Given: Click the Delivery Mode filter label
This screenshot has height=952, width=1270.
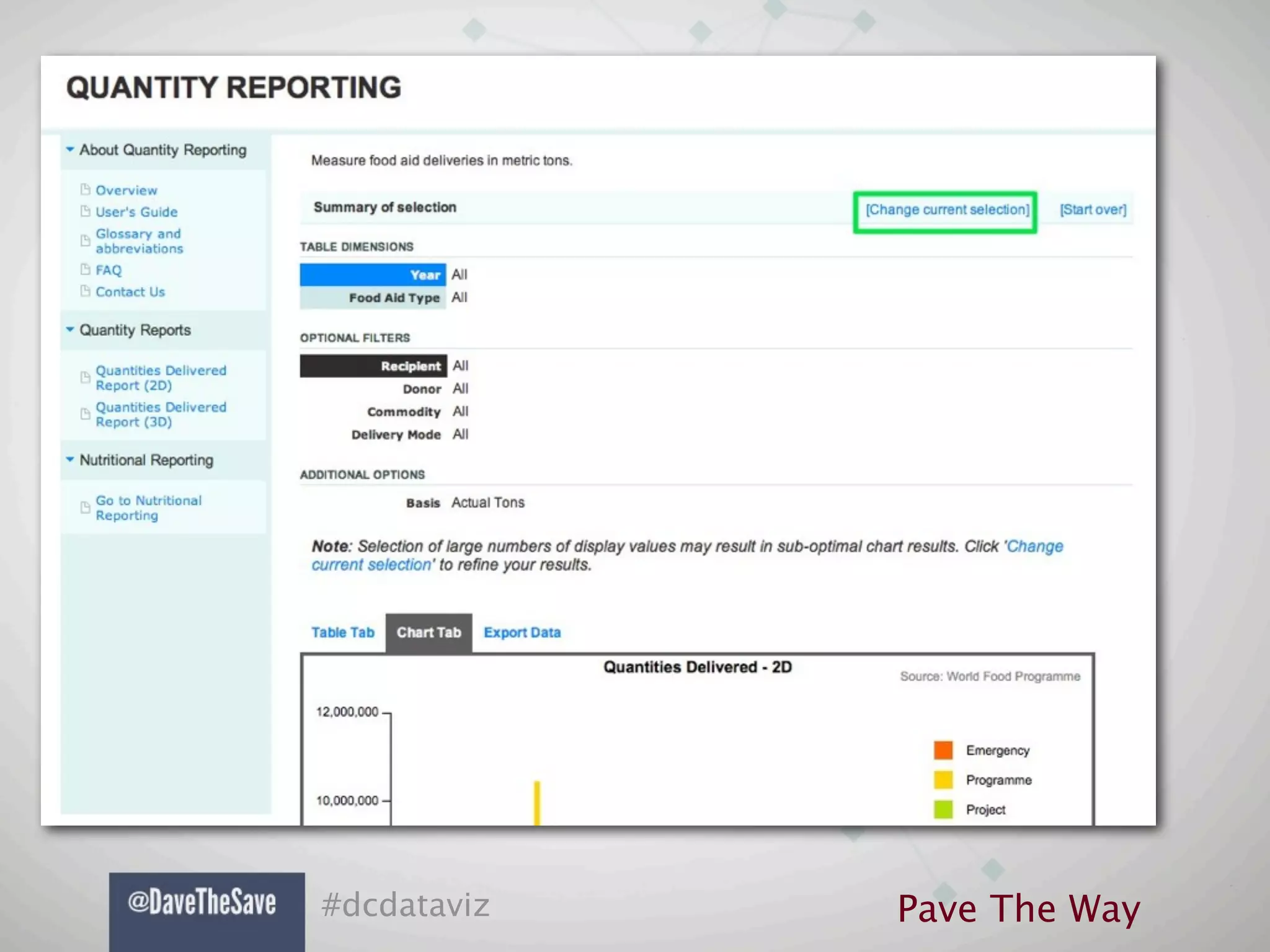Looking at the screenshot, I should click(396, 435).
